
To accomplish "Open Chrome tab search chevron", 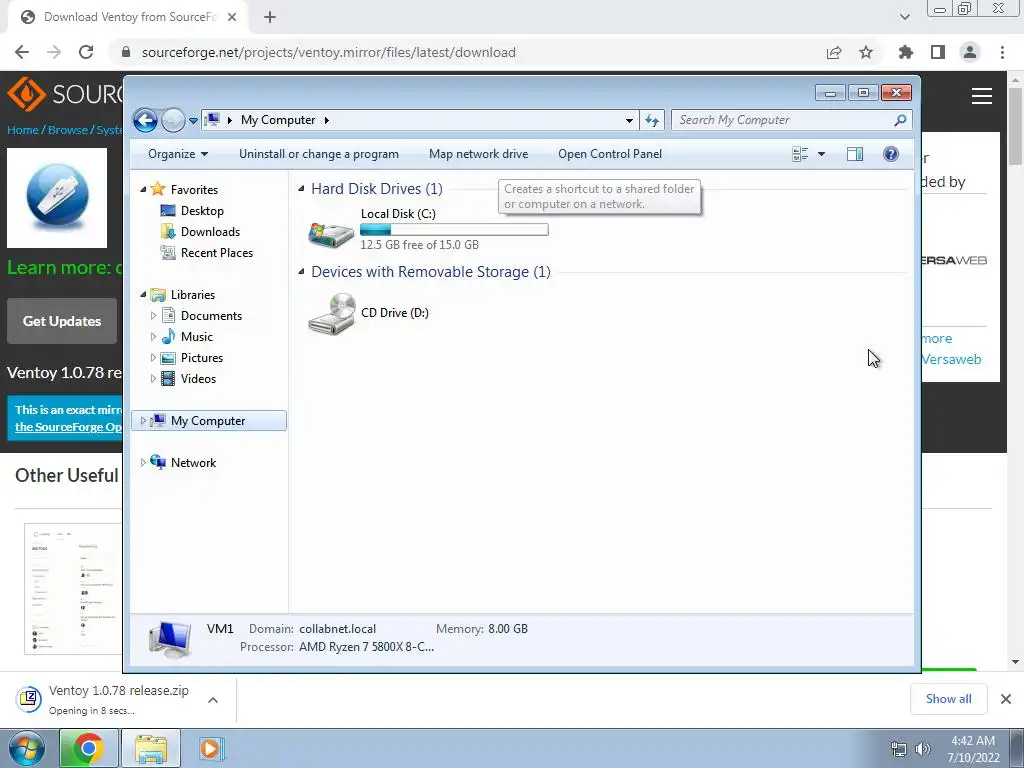I will [x=904, y=17].
